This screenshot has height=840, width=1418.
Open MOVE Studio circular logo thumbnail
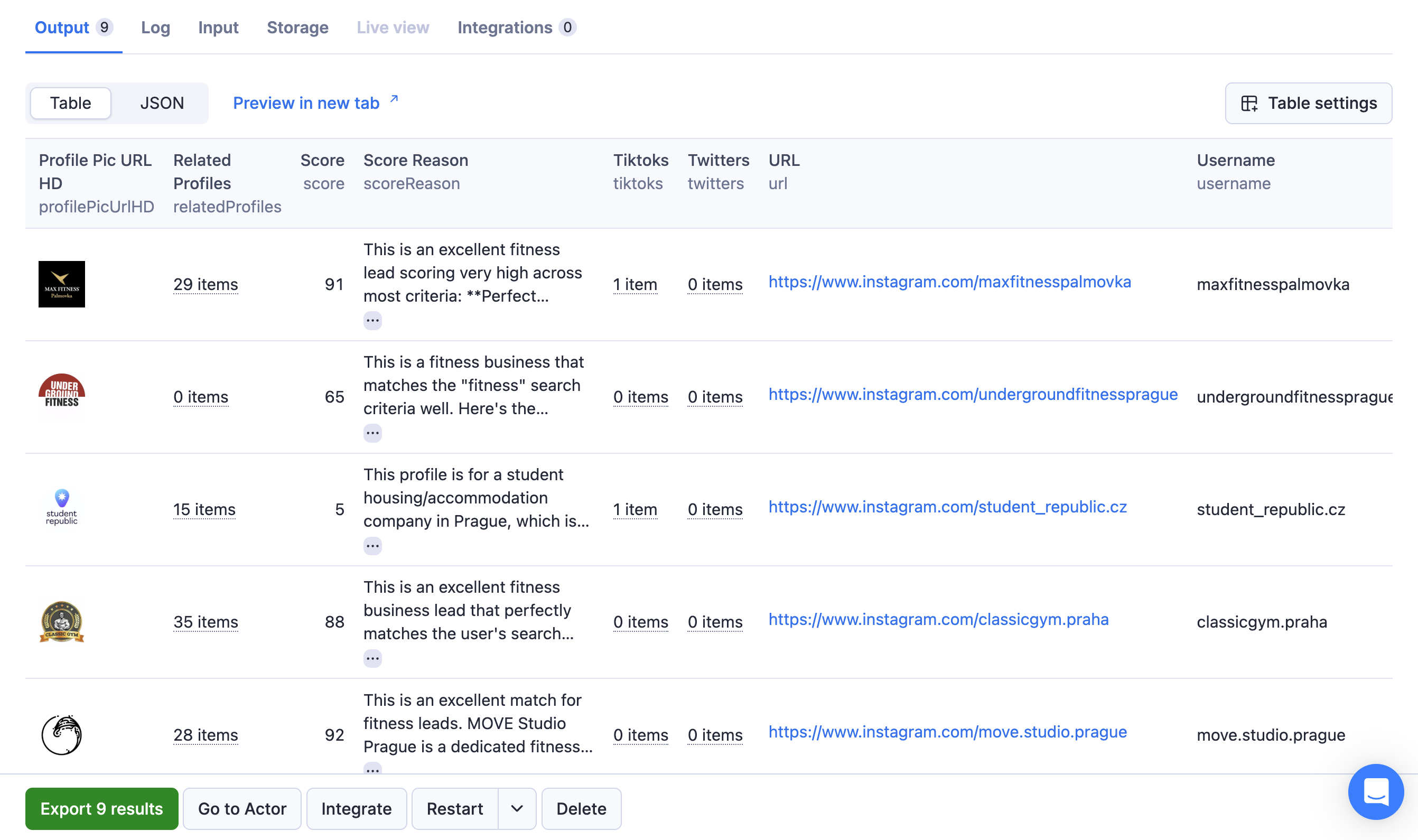tap(62, 735)
